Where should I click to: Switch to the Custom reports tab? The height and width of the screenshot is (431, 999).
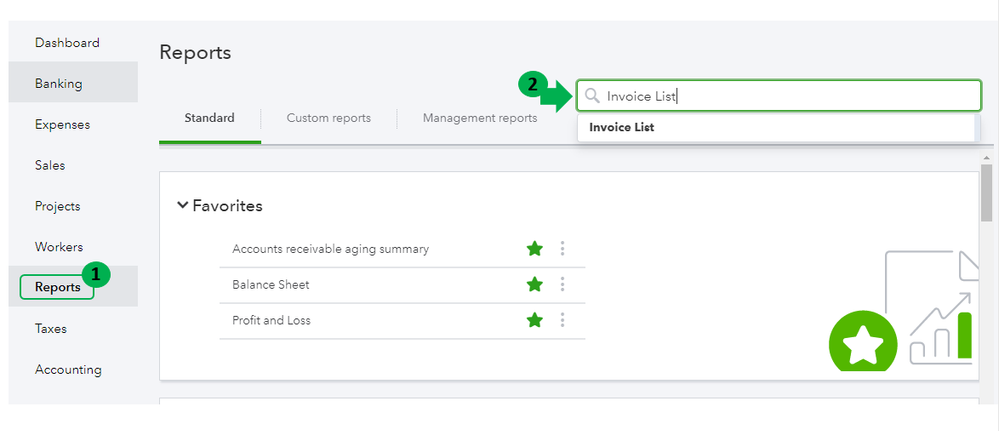(x=328, y=118)
